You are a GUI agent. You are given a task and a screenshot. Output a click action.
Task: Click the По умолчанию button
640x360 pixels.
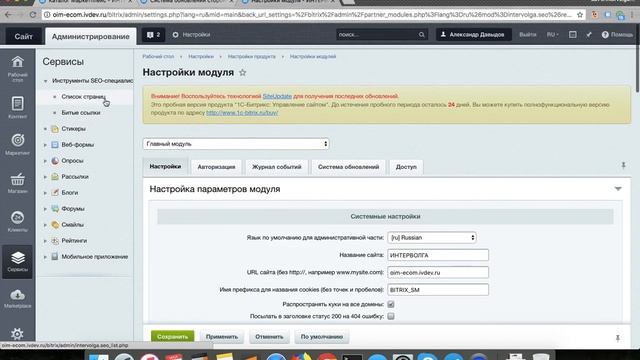[x=322, y=337]
